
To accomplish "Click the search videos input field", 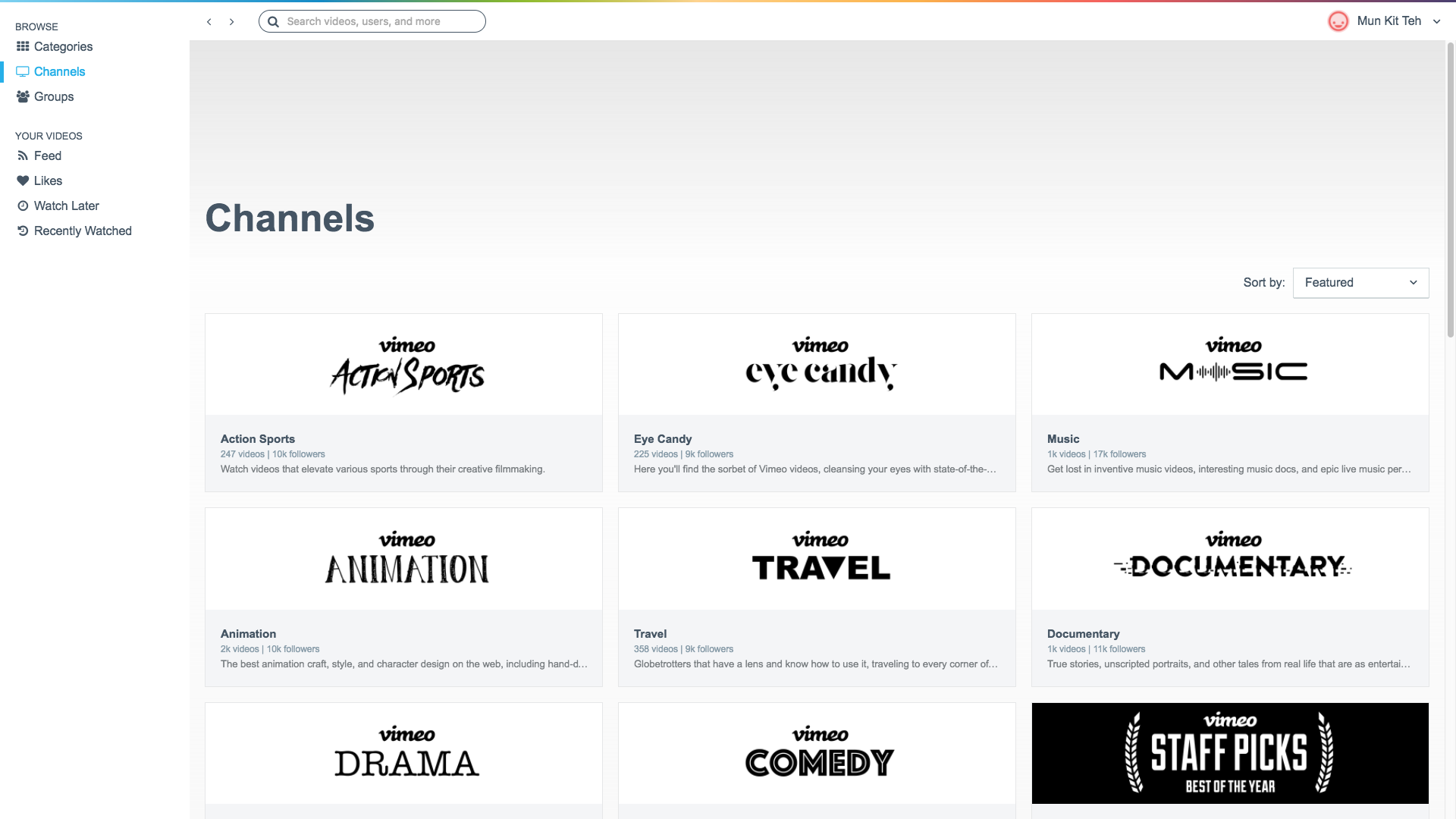I will 372,21.
